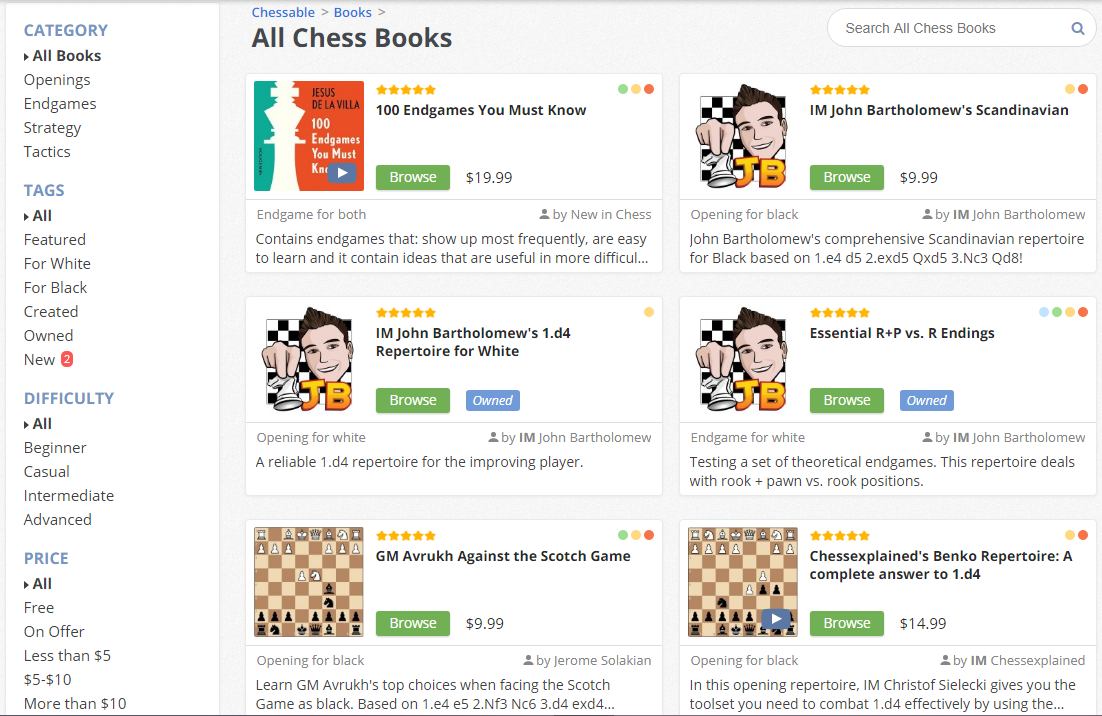The image size is (1102, 716).
Task: Click the green difficulty dot on GM Avrukh's card
Action: 622,534
